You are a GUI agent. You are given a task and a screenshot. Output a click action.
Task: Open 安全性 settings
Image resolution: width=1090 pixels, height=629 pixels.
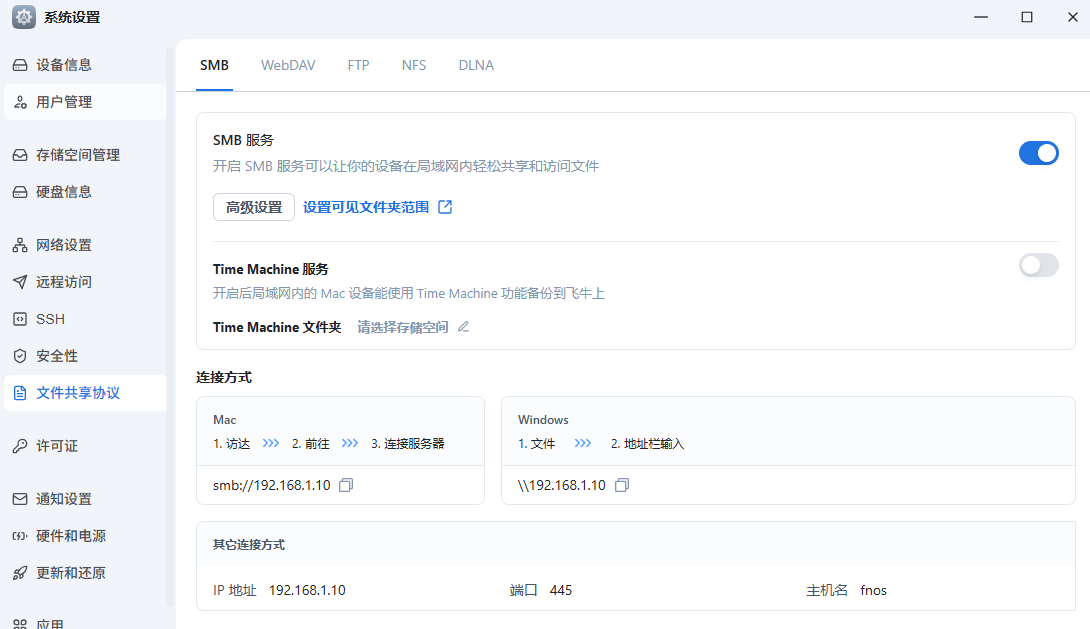point(57,356)
